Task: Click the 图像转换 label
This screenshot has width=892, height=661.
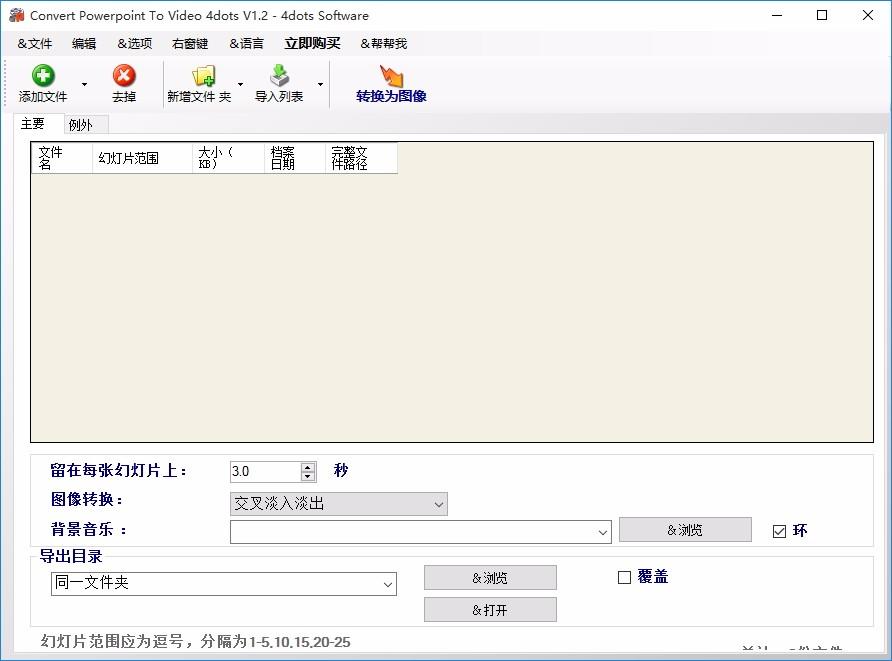Action: pos(86,499)
